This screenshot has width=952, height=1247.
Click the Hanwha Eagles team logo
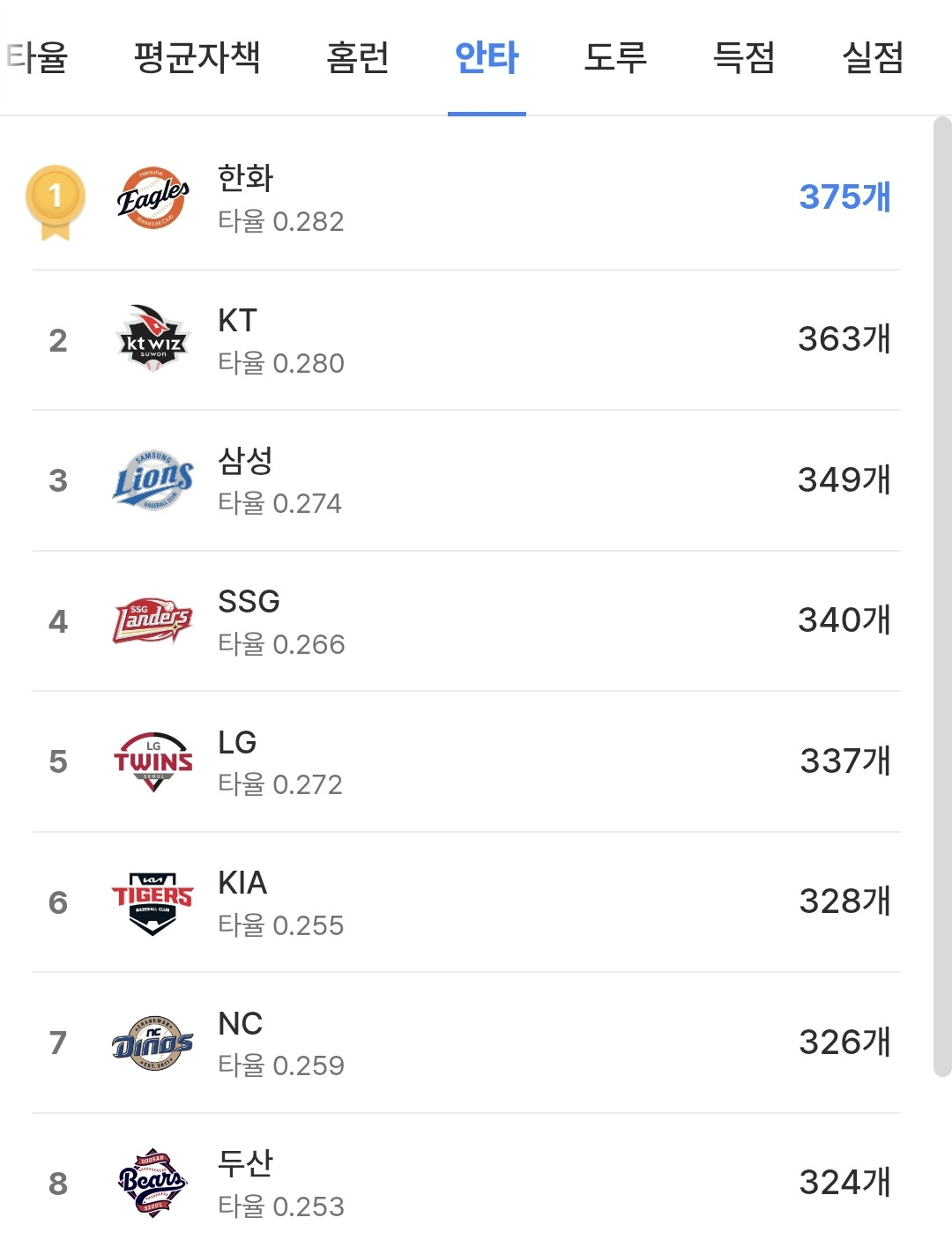tap(152, 197)
